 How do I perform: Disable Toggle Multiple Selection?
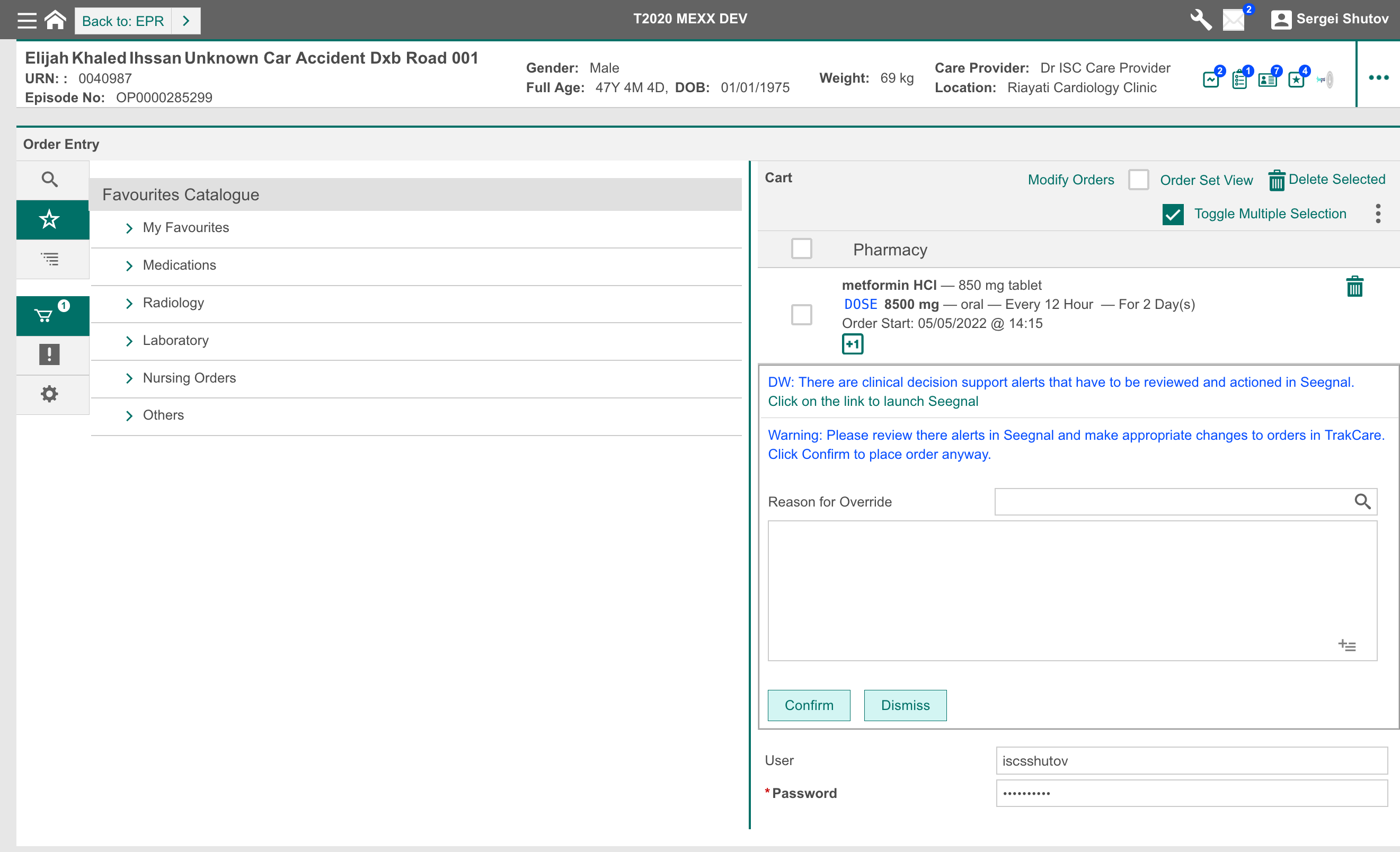1173,214
